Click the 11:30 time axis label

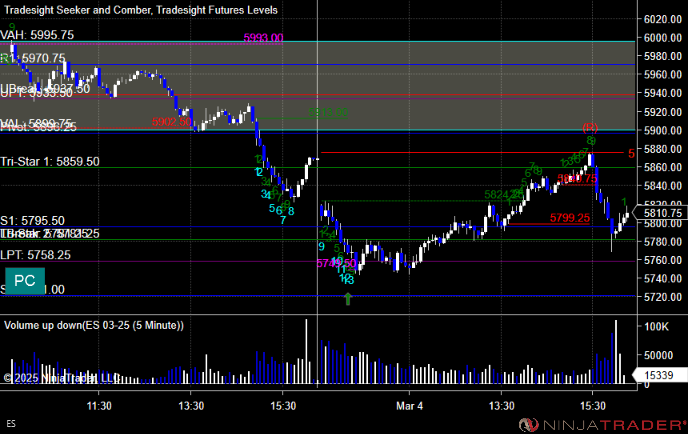(99, 405)
